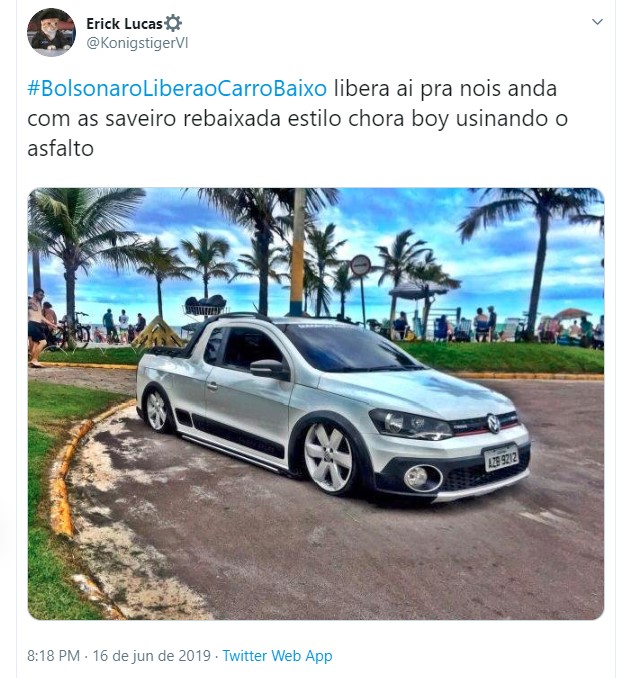This screenshot has height=678, width=627.
Task: Click the tweet text about saveiro rebaixada
Action: [x=298, y=118]
